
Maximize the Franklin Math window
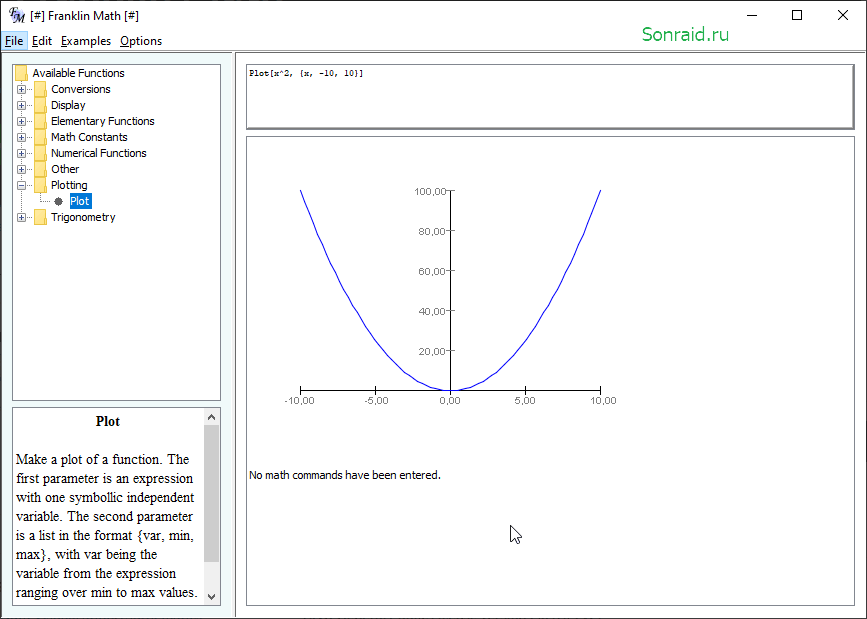coord(797,15)
